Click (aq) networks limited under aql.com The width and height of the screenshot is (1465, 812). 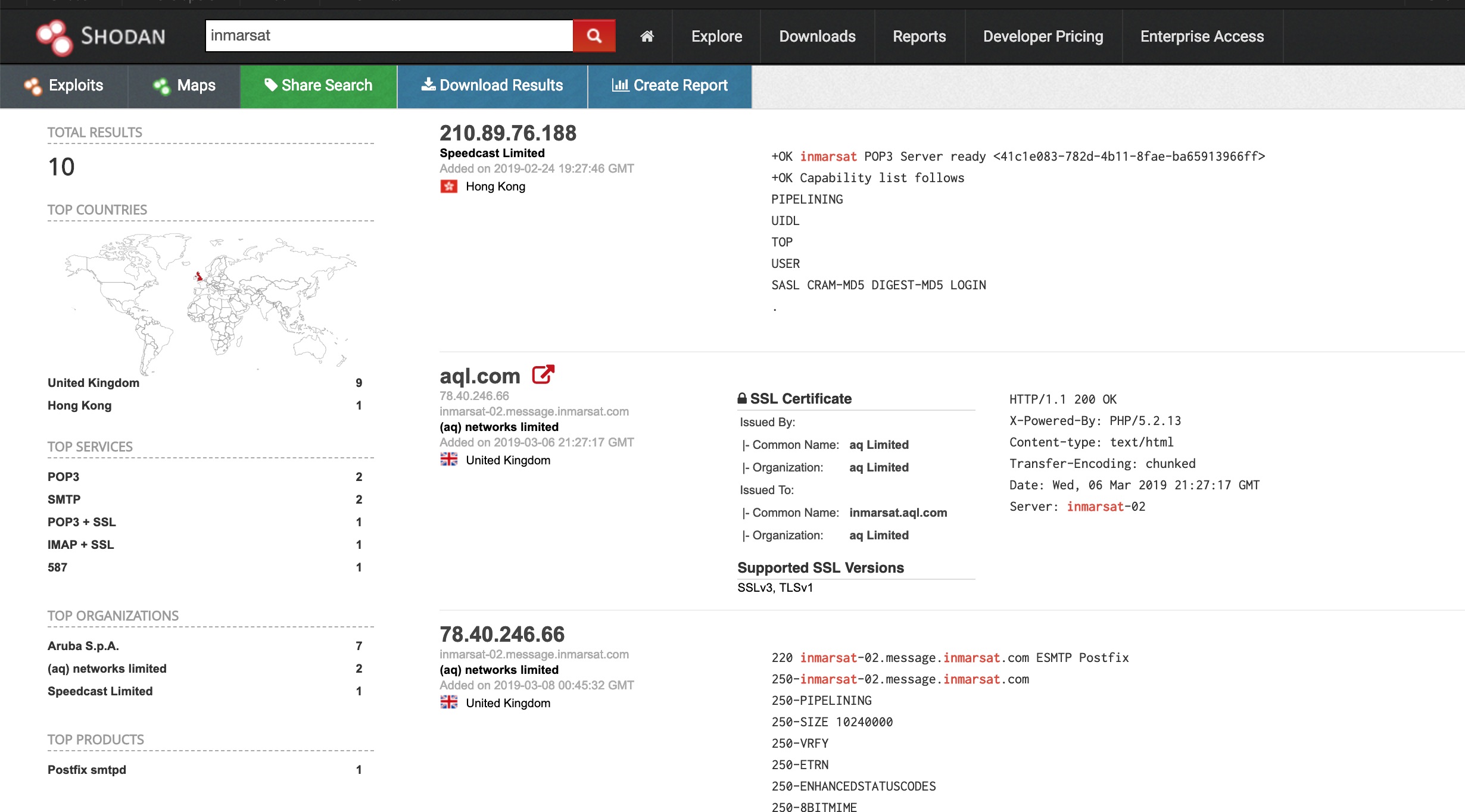(x=499, y=427)
